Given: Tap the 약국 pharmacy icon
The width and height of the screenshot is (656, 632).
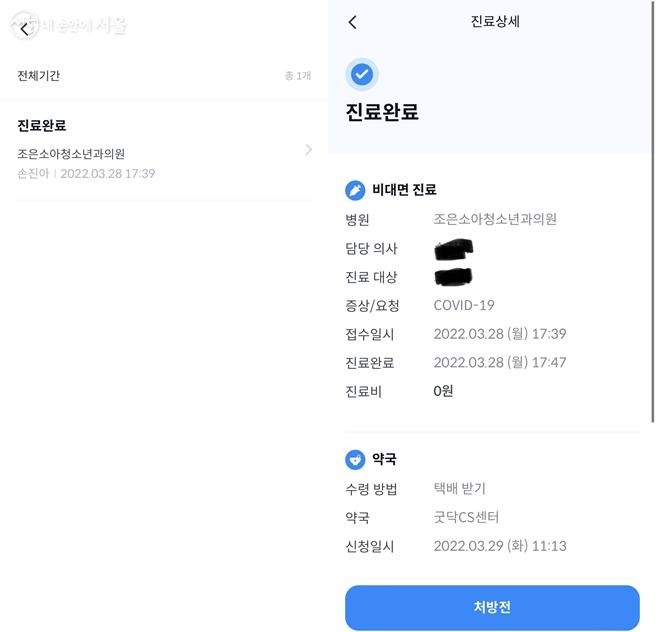Looking at the screenshot, I should (355, 459).
